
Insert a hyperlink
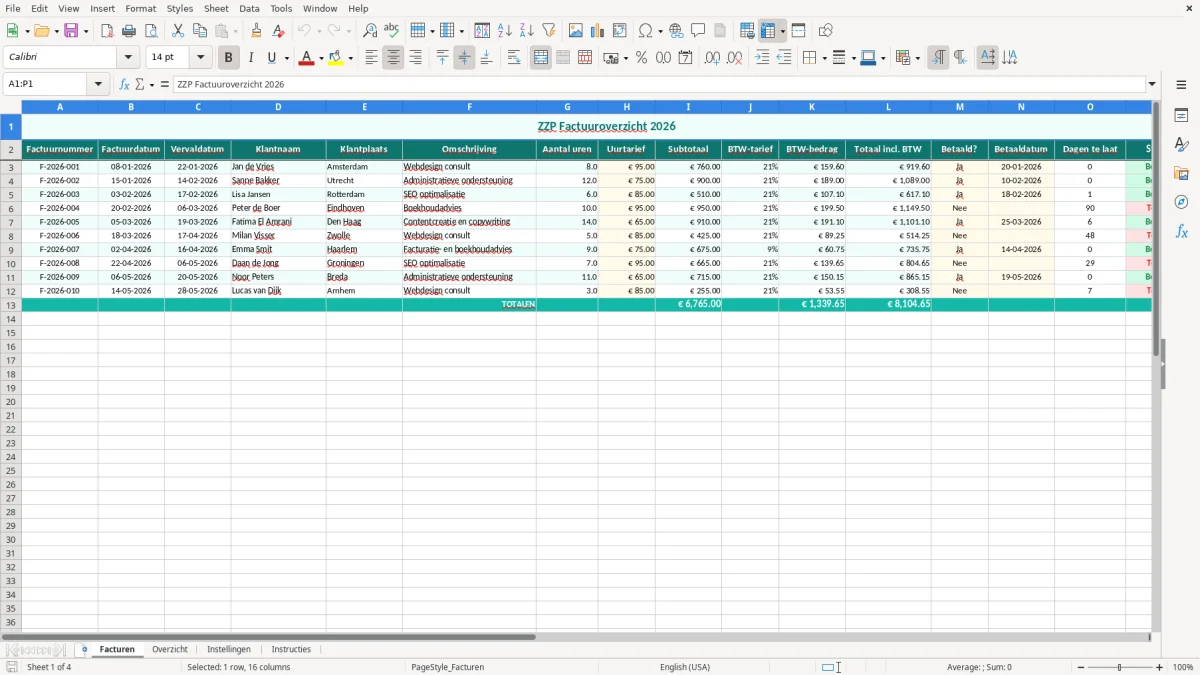click(x=676, y=31)
